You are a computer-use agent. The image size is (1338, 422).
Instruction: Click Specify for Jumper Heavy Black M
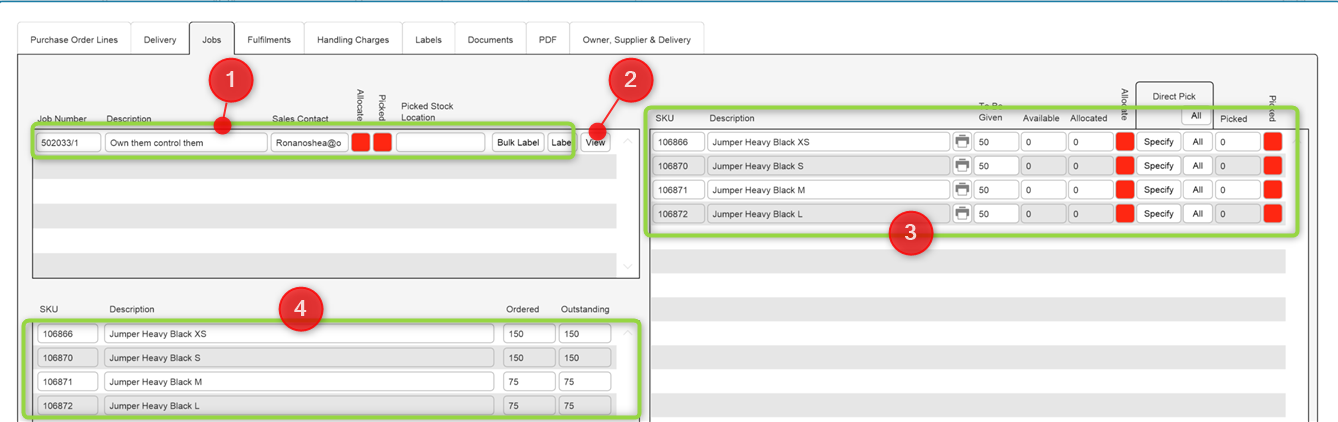pos(1158,190)
